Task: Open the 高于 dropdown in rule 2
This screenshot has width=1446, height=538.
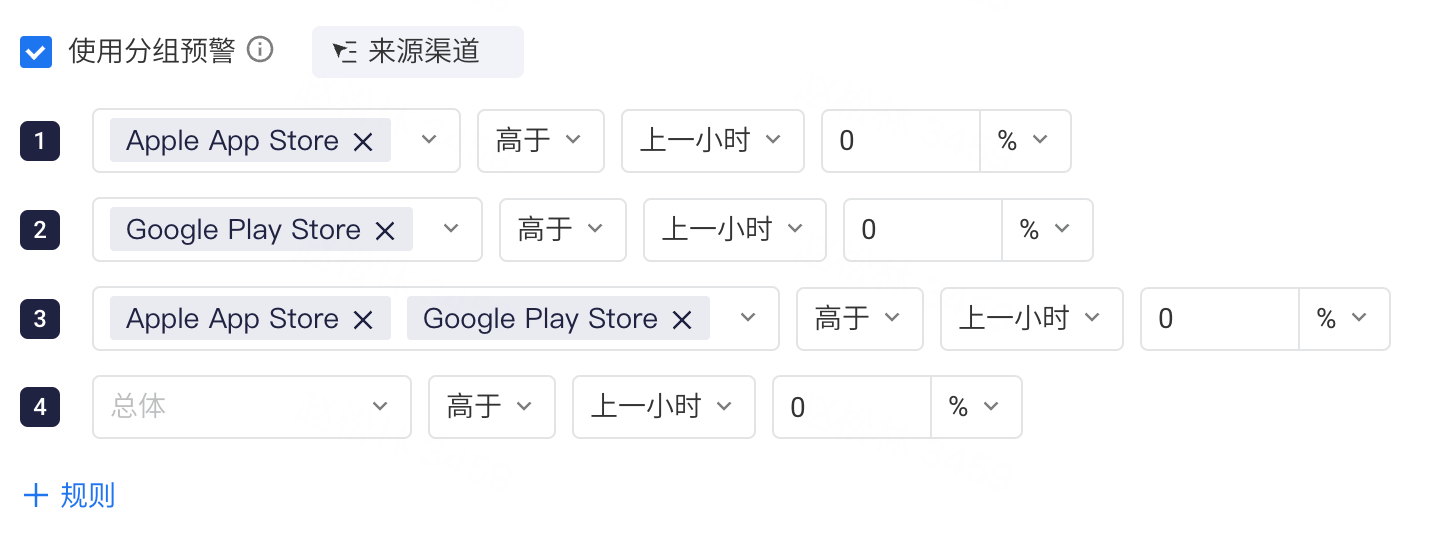Action: [563, 230]
